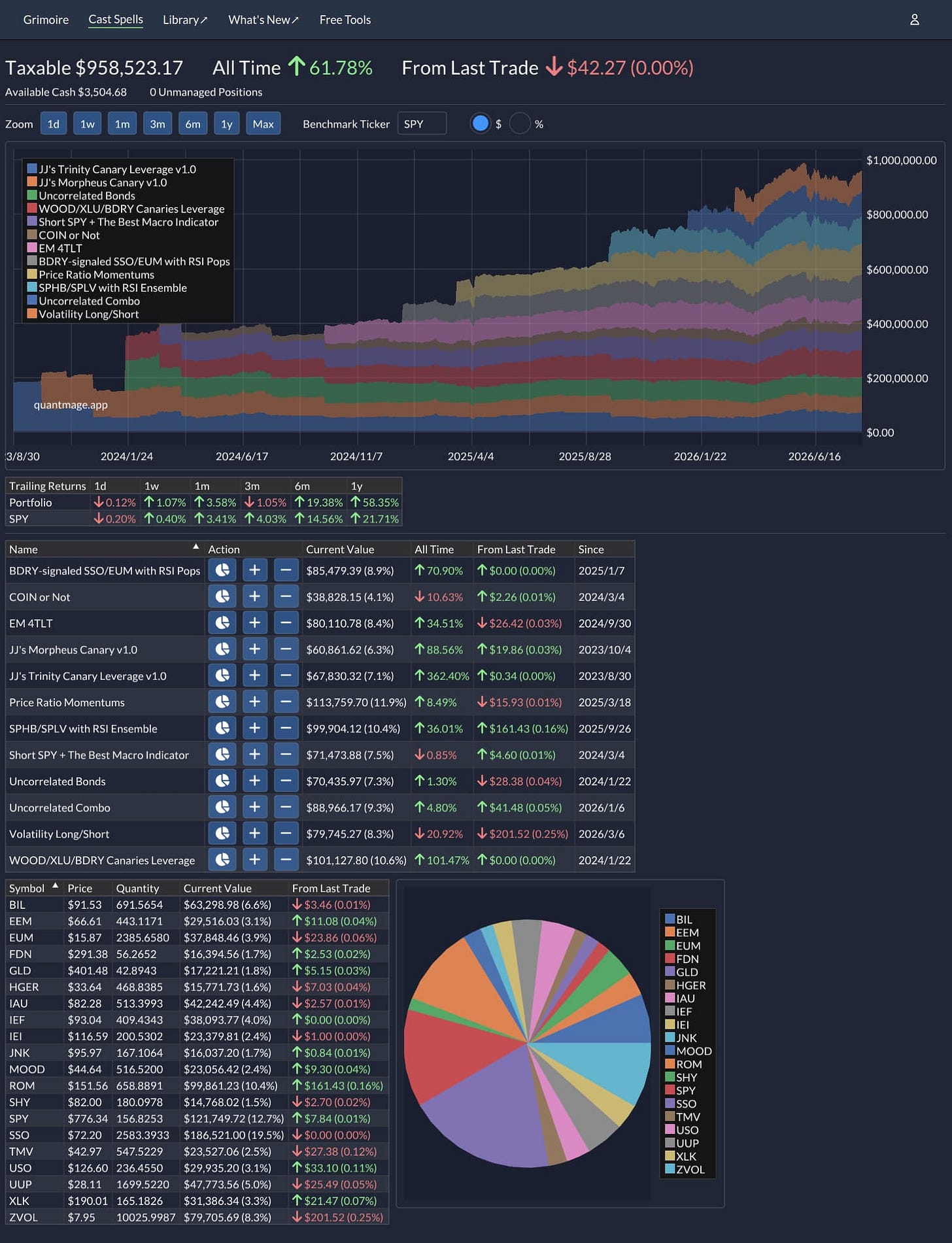
Task: Toggle JJ's Trinity Canary Leverage legend swatch
Action: point(31,169)
